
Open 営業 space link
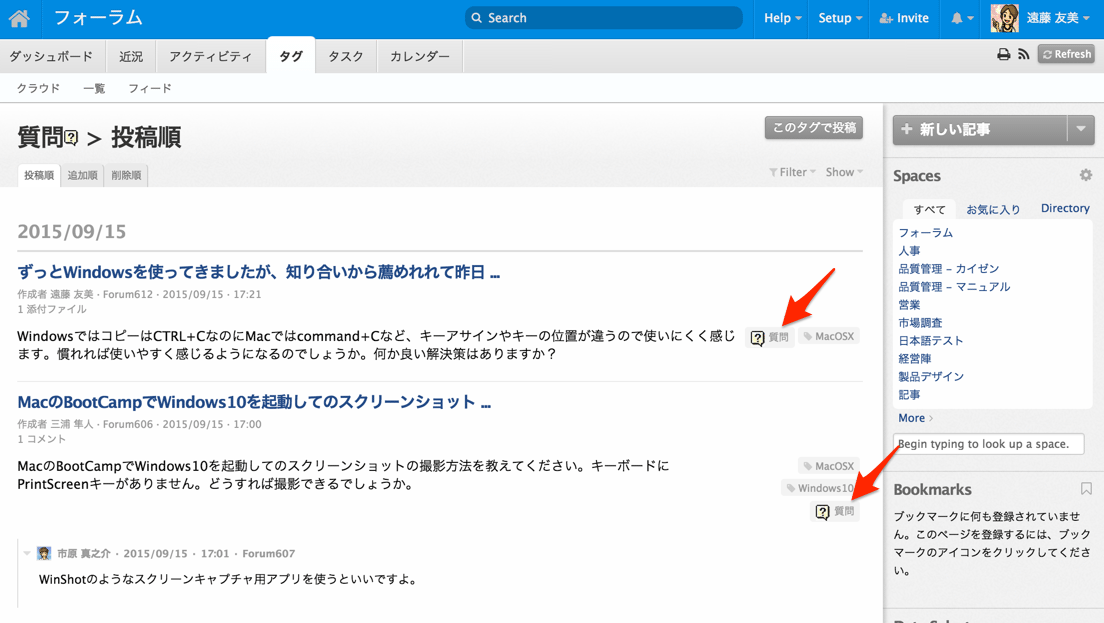[x=909, y=305]
